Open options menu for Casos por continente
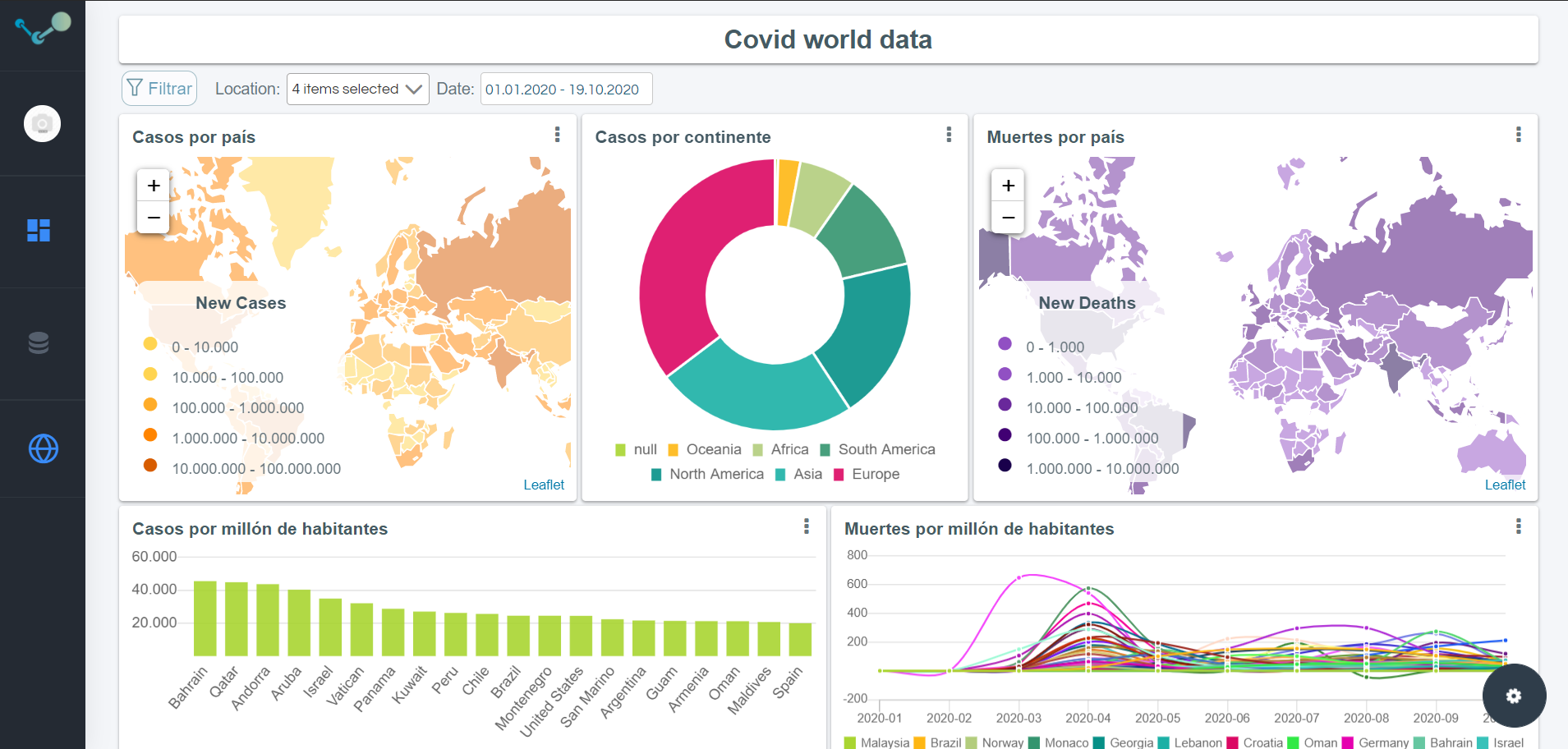 949,135
